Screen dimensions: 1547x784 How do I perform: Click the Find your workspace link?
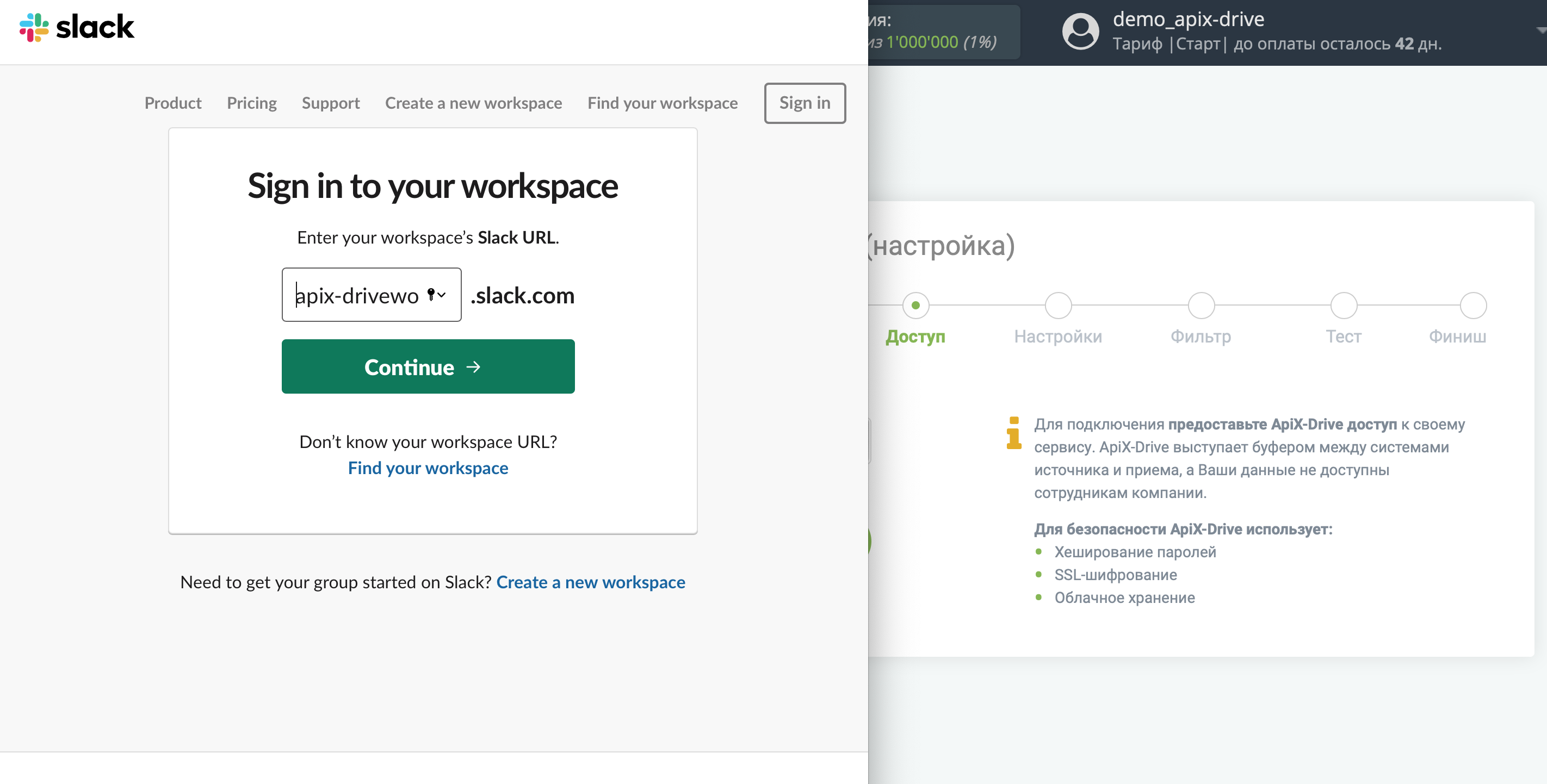428,467
